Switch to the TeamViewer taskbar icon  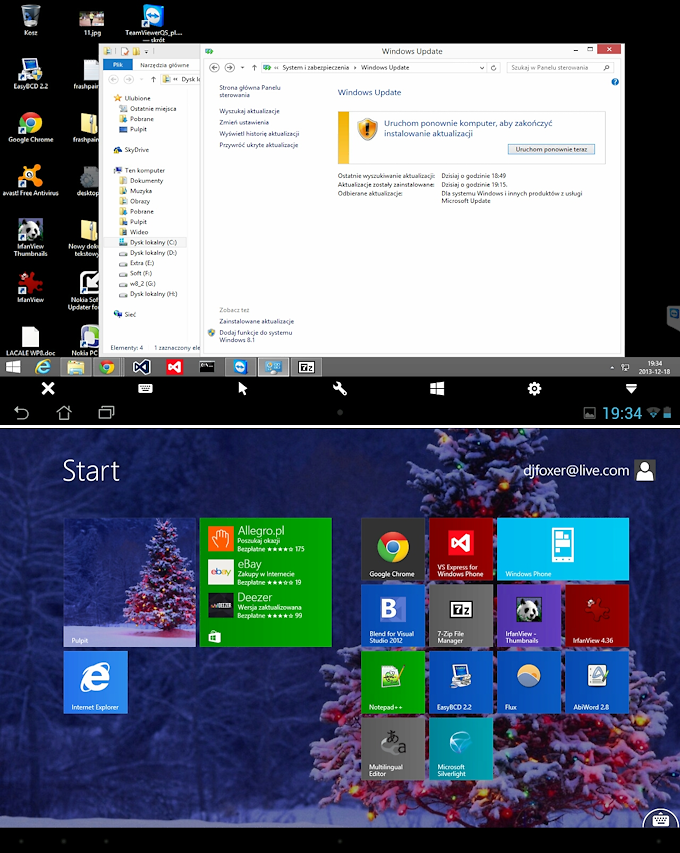click(x=240, y=367)
